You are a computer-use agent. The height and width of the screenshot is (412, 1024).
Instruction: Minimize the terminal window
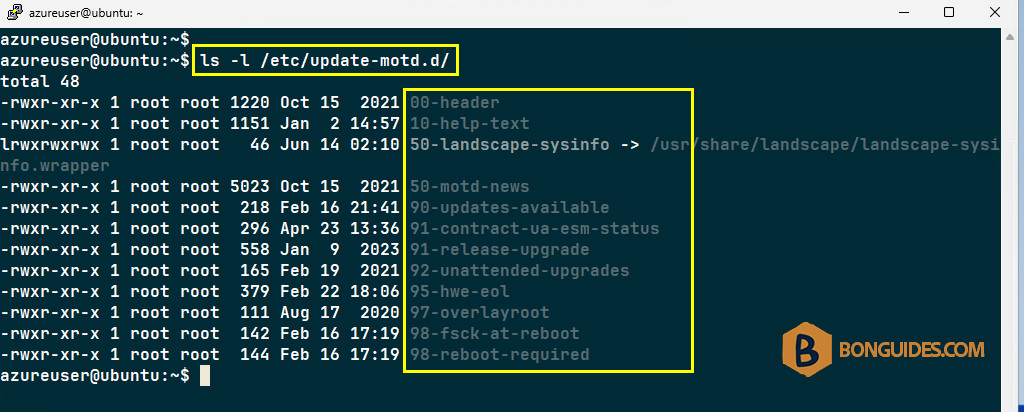point(903,12)
